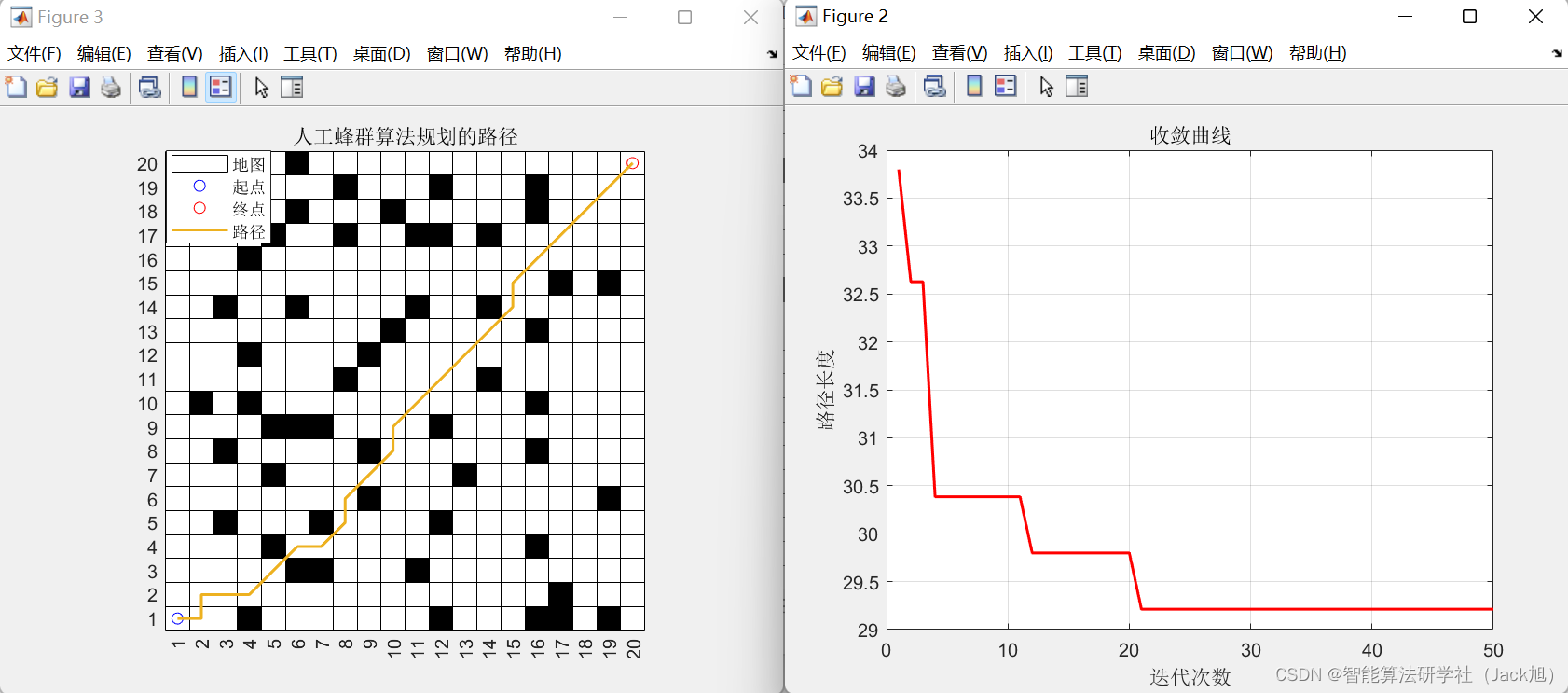Open 文件(F) menu in Figure 3

tap(34, 53)
